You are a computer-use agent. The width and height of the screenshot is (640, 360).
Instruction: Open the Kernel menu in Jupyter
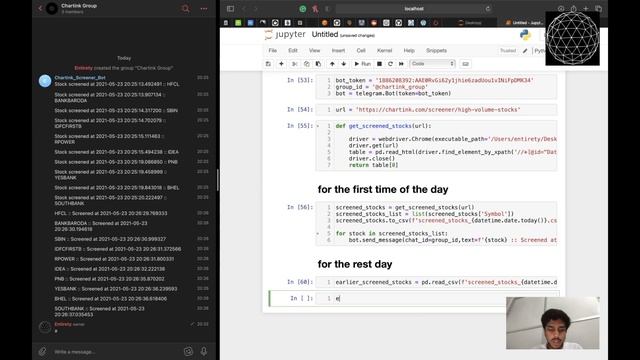coord(384,51)
